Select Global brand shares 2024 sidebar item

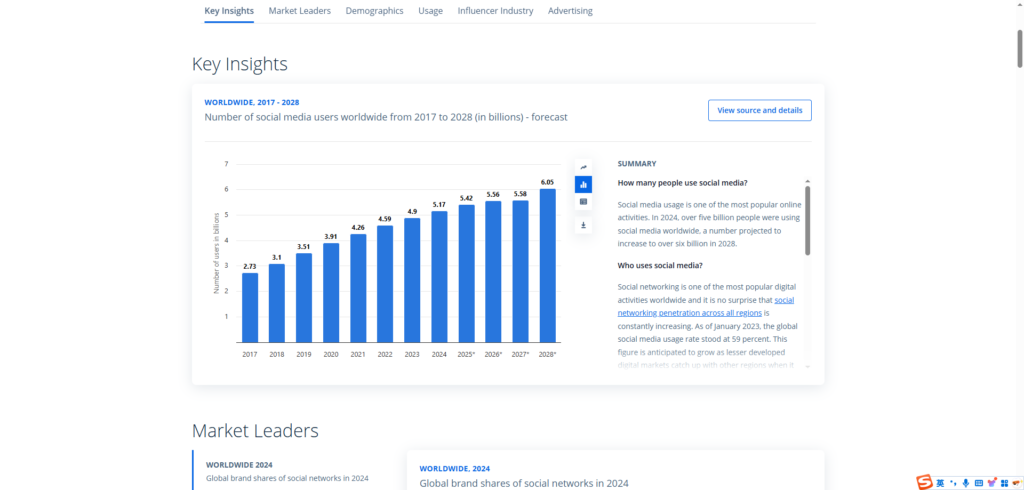point(287,471)
